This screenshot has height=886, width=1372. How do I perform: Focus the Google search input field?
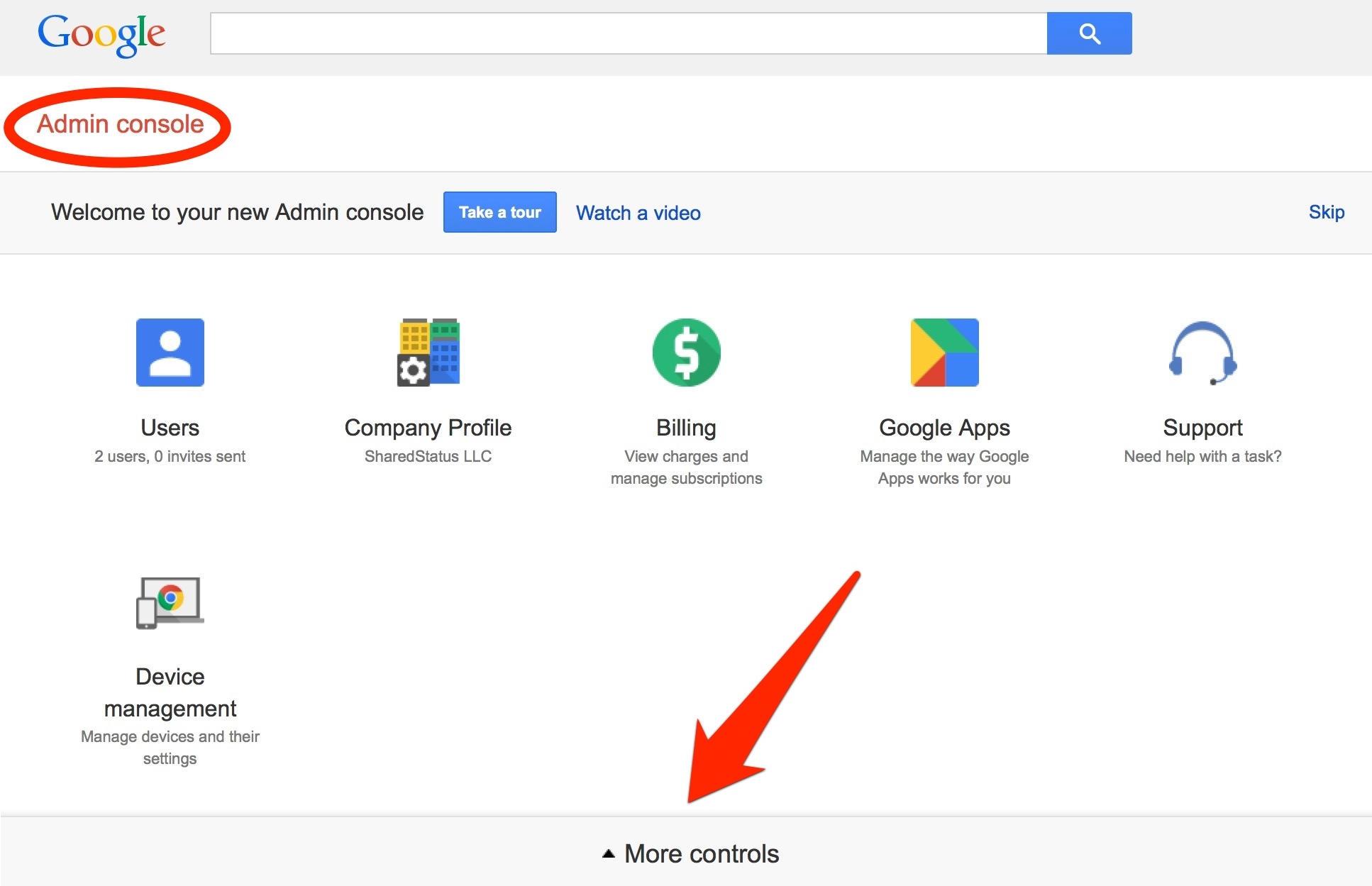629,33
